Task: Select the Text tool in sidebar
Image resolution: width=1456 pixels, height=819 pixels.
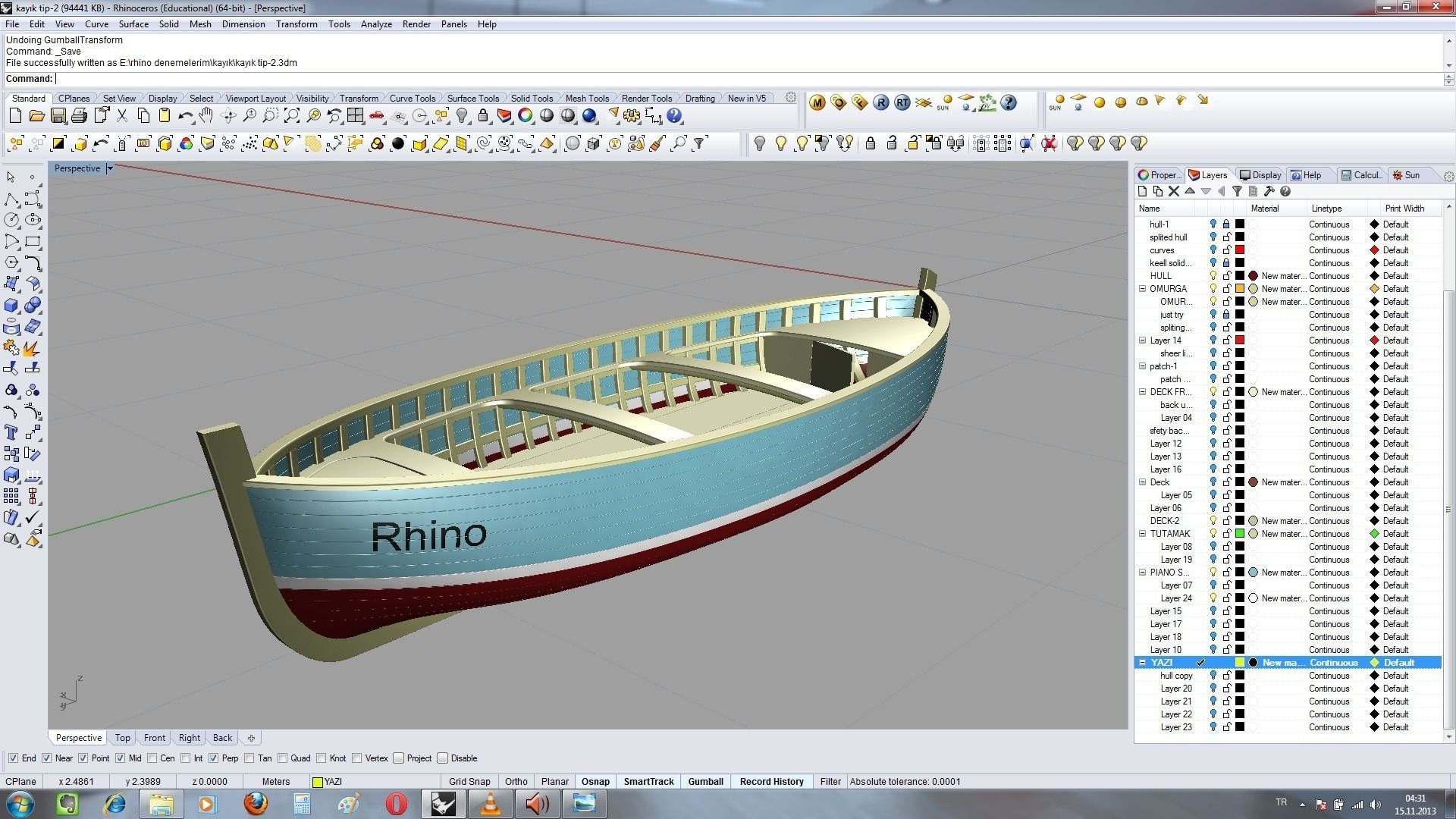Action: pyautogui.click(x=11, y=433)
